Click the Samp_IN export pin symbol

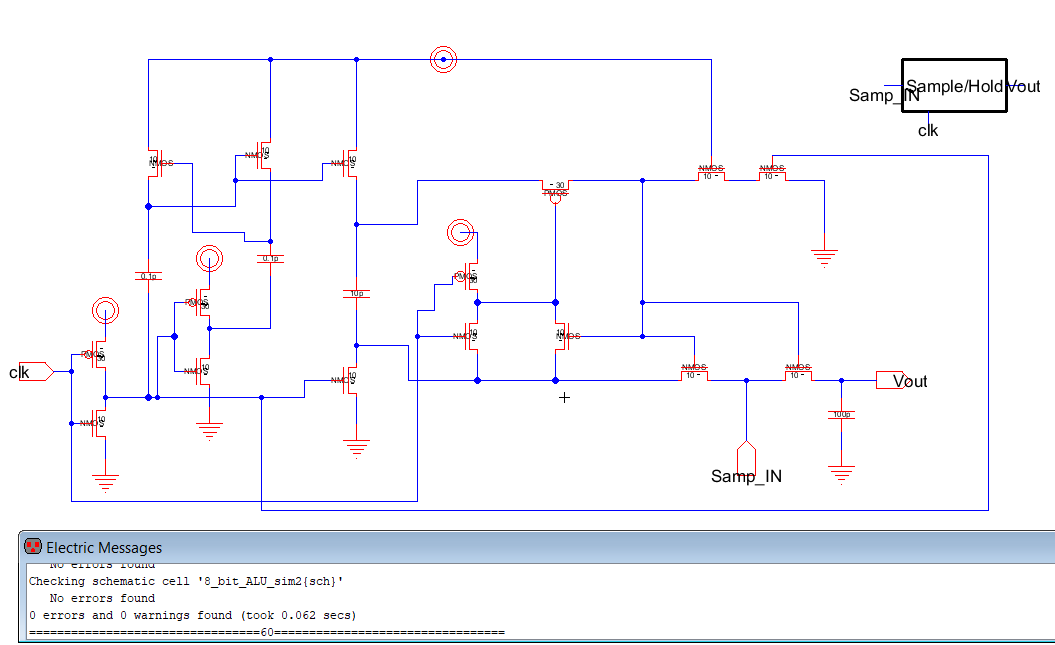coord(746,448)
